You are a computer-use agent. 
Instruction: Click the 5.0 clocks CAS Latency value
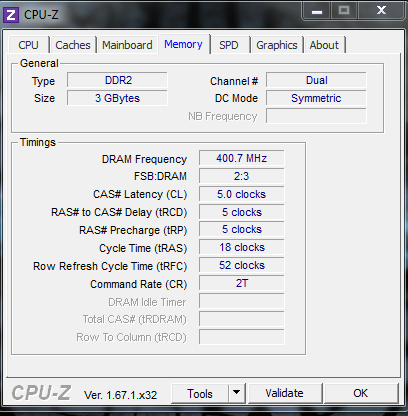click(x=242, y=194)
